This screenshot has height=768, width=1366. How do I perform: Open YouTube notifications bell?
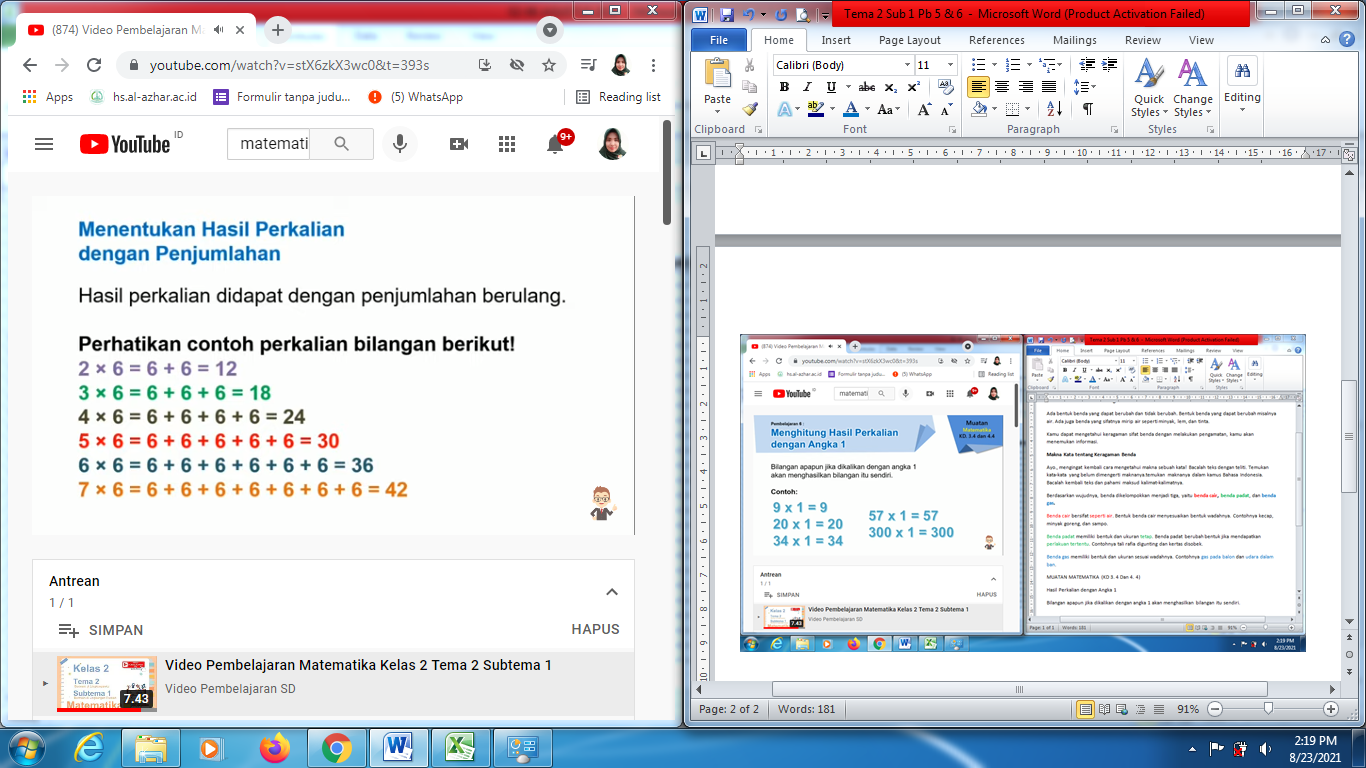pyautogui.click(x=555, y=144)
